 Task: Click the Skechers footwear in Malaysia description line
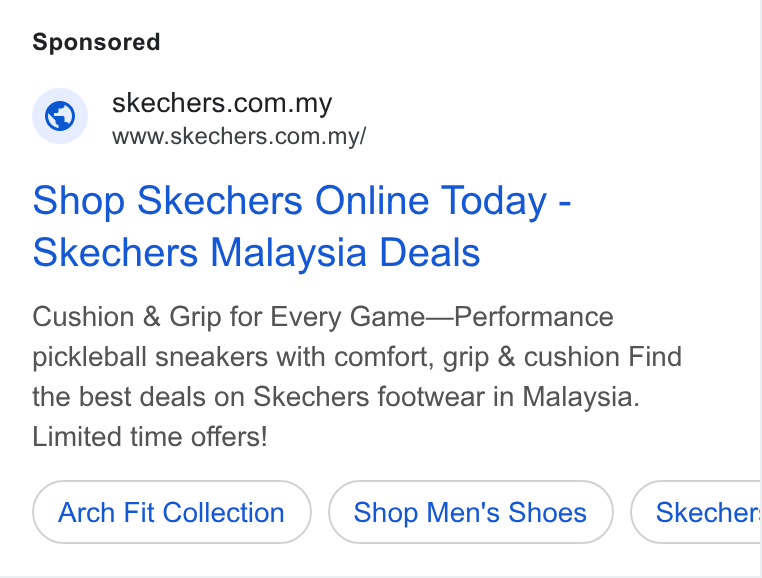336,397
